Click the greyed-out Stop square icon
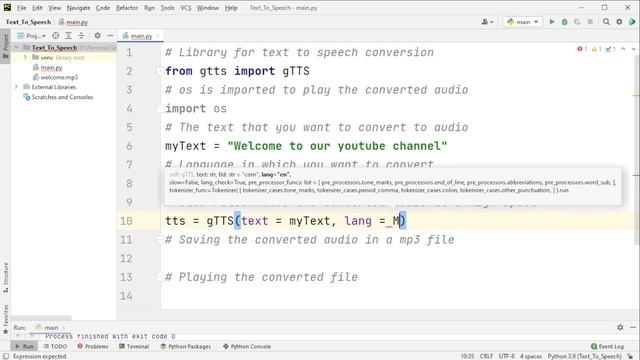Screen dimensions: 640x360 (x=590, y=22)
